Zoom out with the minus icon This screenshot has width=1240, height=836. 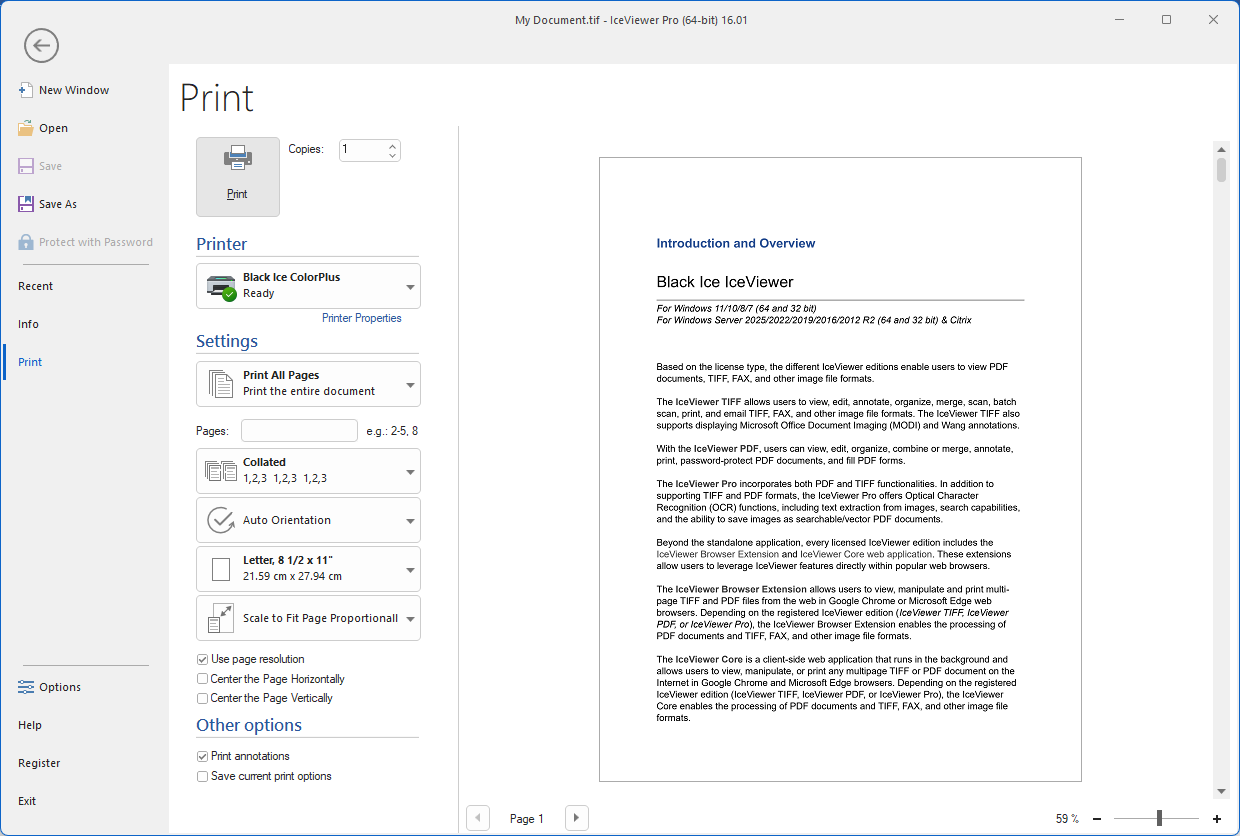[x=1097, y=819]
